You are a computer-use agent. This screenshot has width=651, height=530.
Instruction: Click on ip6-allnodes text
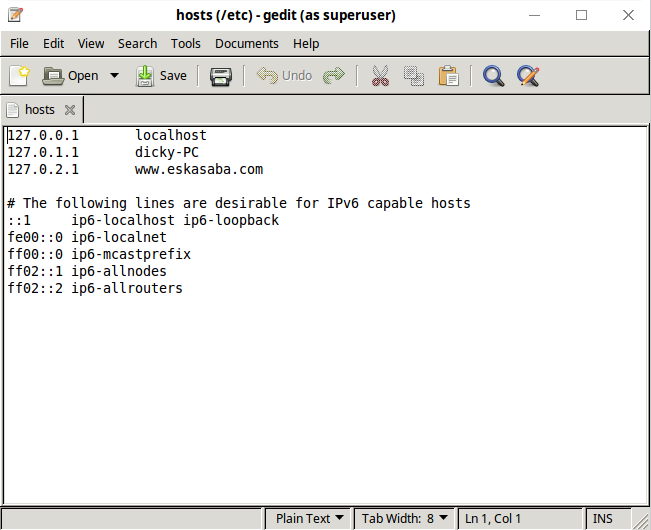click(119, 271)
